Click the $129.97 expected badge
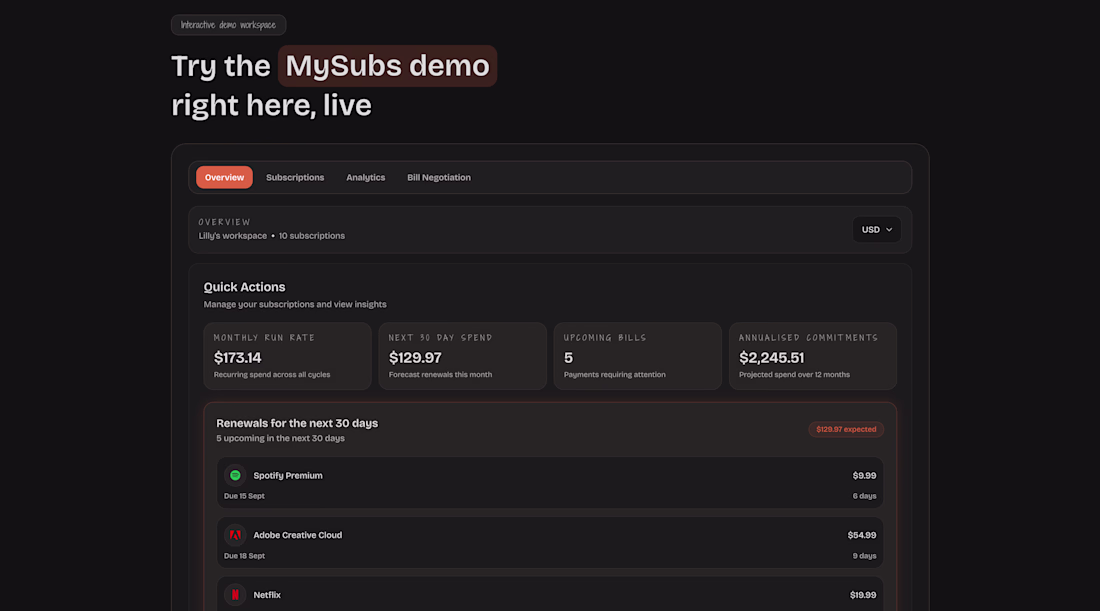The height and width of the screenshot is (611, 1100). pyautogui.click(x=846, y=429)
